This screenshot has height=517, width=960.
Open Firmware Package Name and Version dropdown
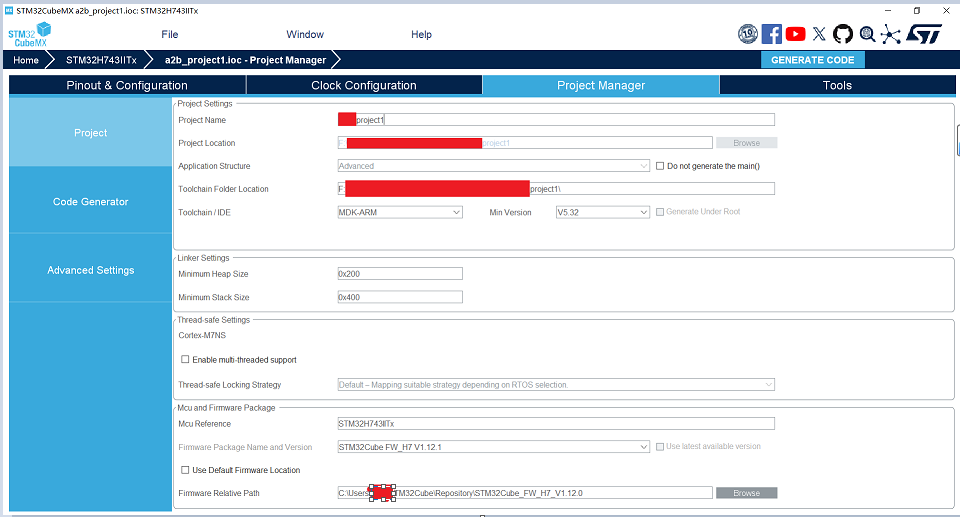coord(493,447)
